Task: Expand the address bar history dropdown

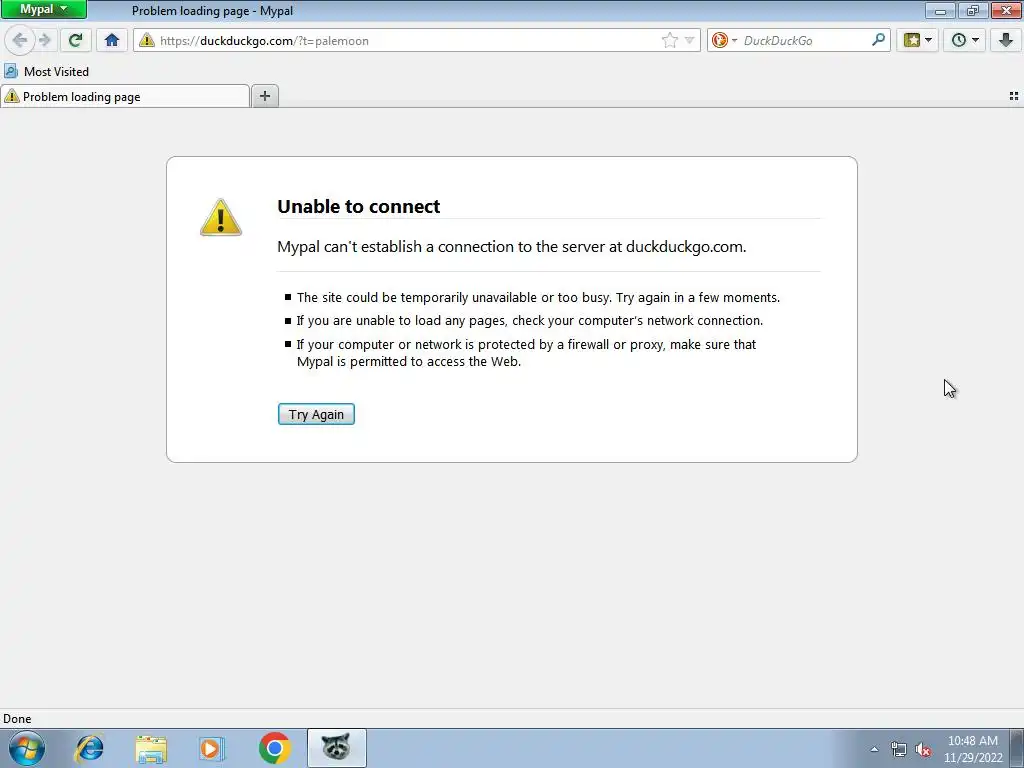Action: click(690, 40)
